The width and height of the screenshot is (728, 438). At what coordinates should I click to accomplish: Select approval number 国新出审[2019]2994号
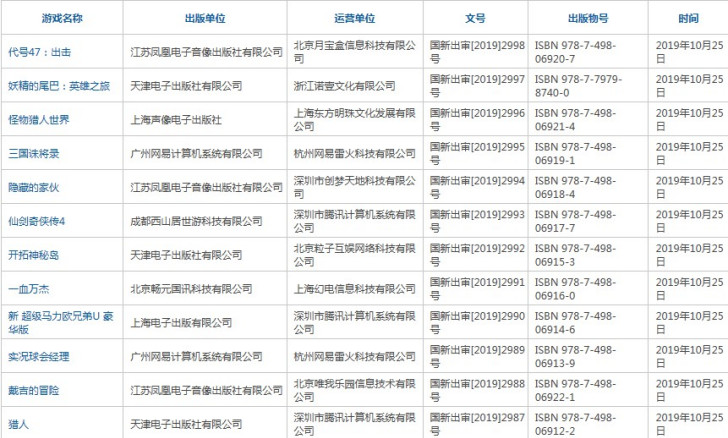(x=477, y=188)
